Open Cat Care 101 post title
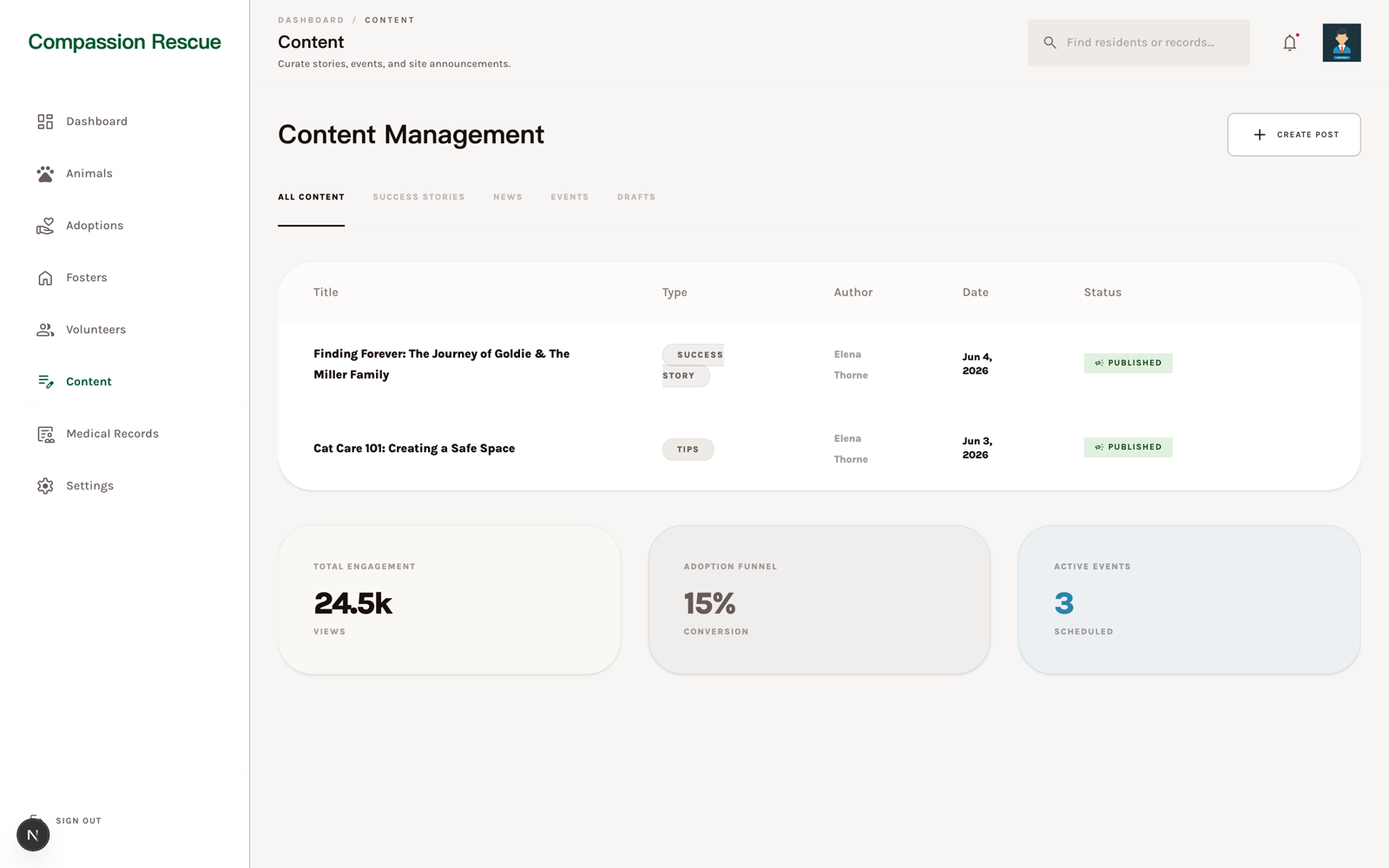Viewport: 1389px width, 868px height. pyautogui.click(x=414, y=449)
